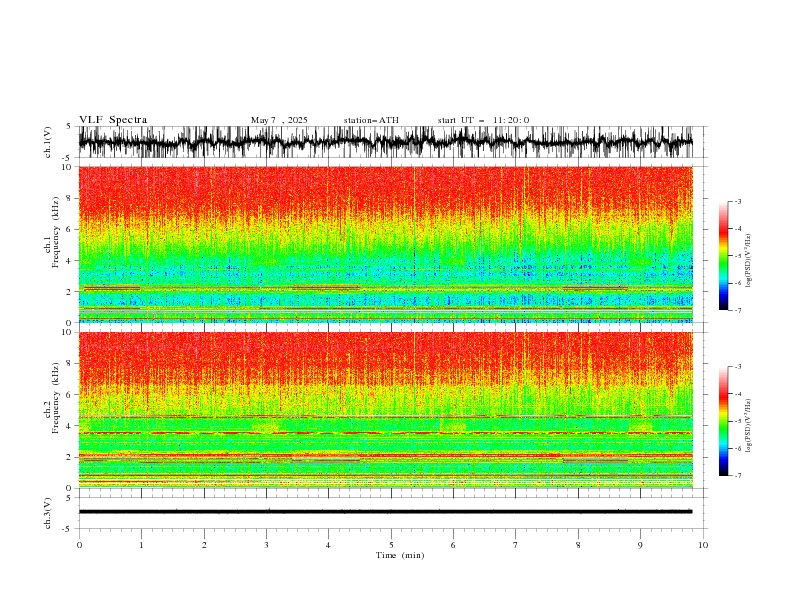Click the ch.2 spectrogram color bar
This screenshot has height=612, width=792.
click(x=723, y=421)
